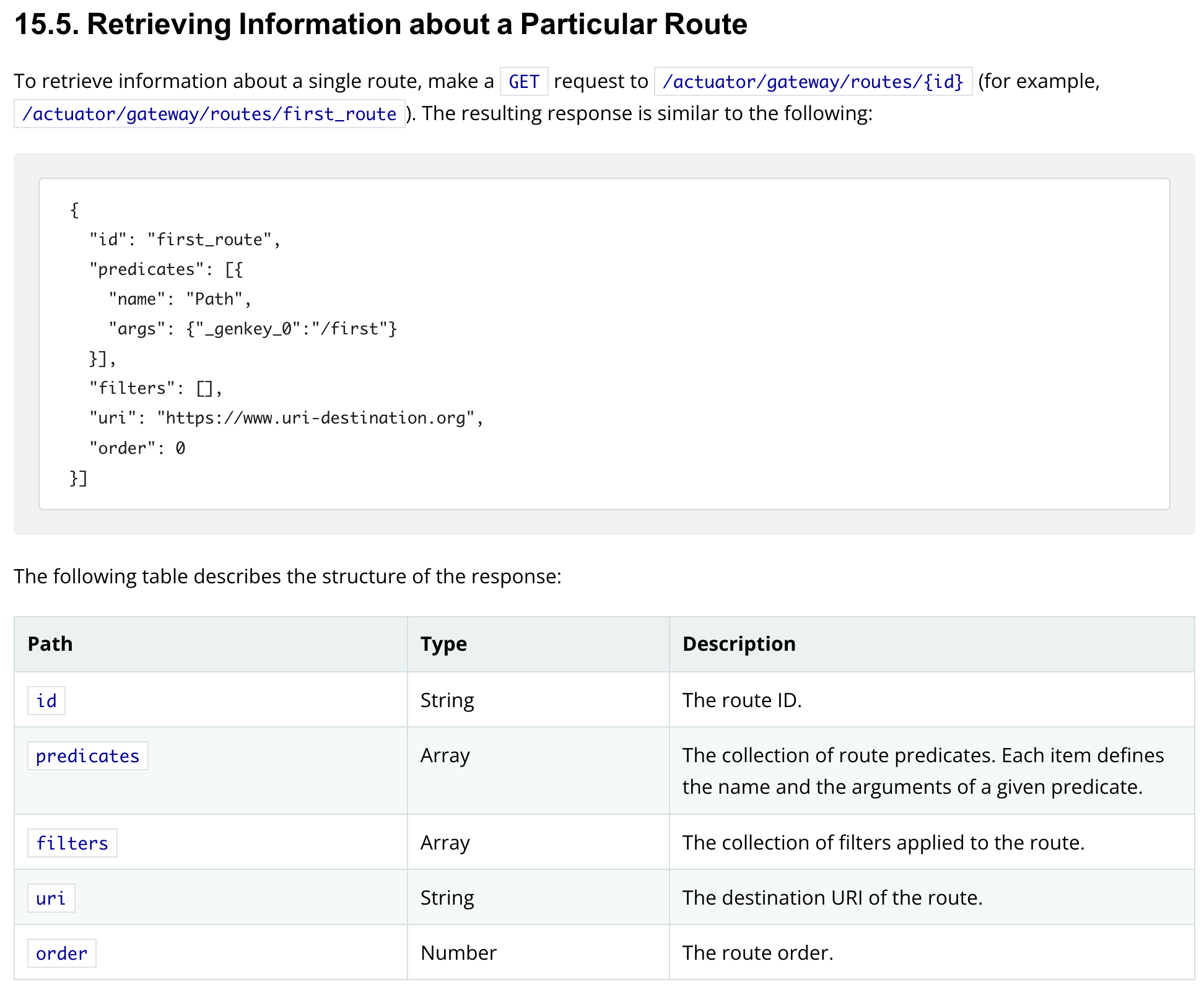Image resolution: width=1204 pixels, height=987 pixels.
Task: Click the description "The route ID."
Action: [742, 700]
